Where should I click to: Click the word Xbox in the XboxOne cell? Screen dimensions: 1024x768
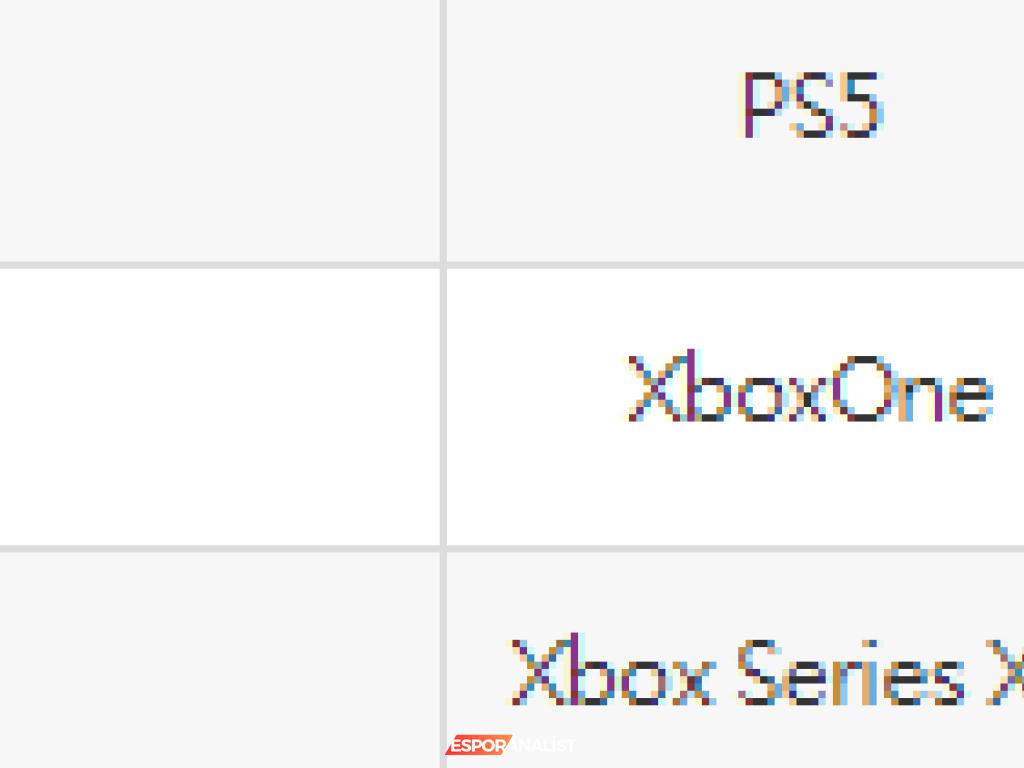(727, 387)
